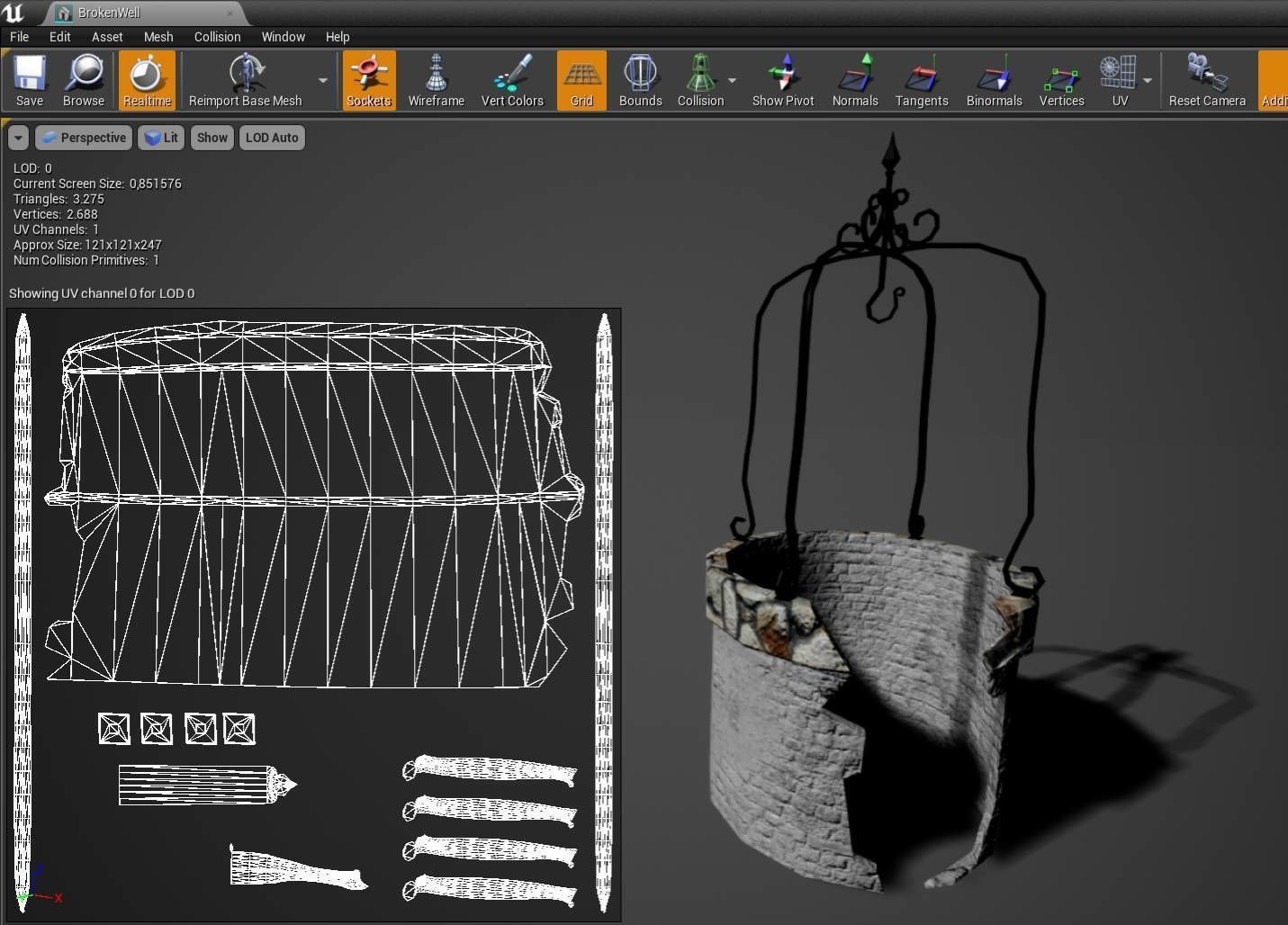This screenshot has width=1288, height=925.
Task: Click the Unreal Engine logo icon
Action: pos(14,12)
